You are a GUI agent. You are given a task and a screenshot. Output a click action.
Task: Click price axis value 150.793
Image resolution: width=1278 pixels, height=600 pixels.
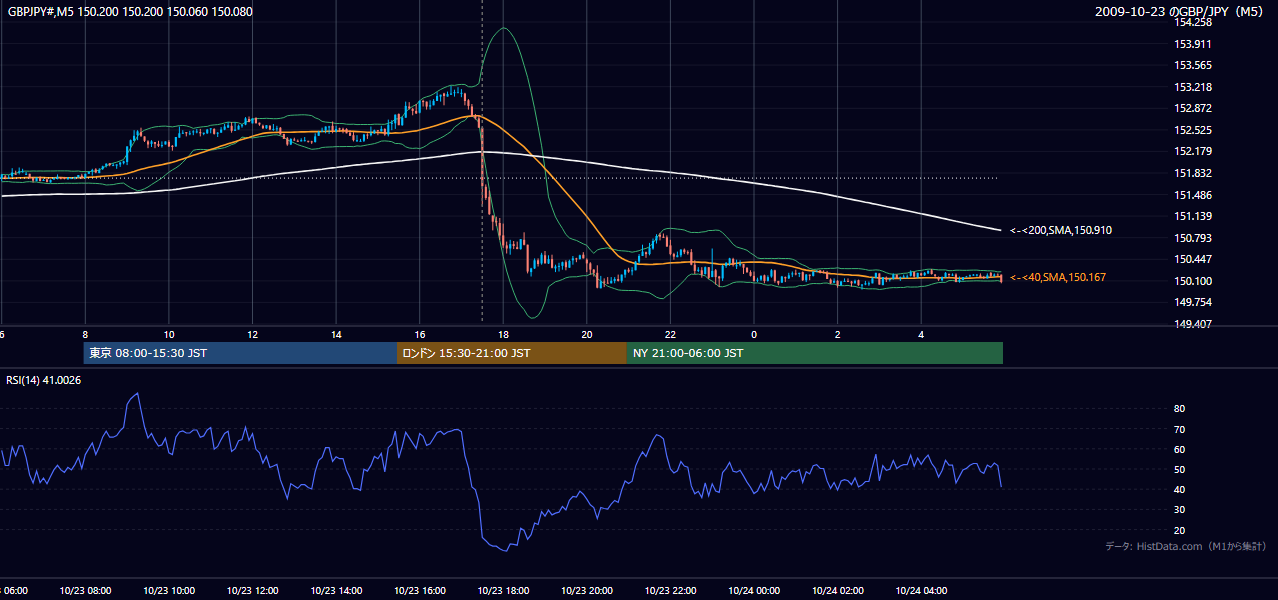tap(1194, 238)
